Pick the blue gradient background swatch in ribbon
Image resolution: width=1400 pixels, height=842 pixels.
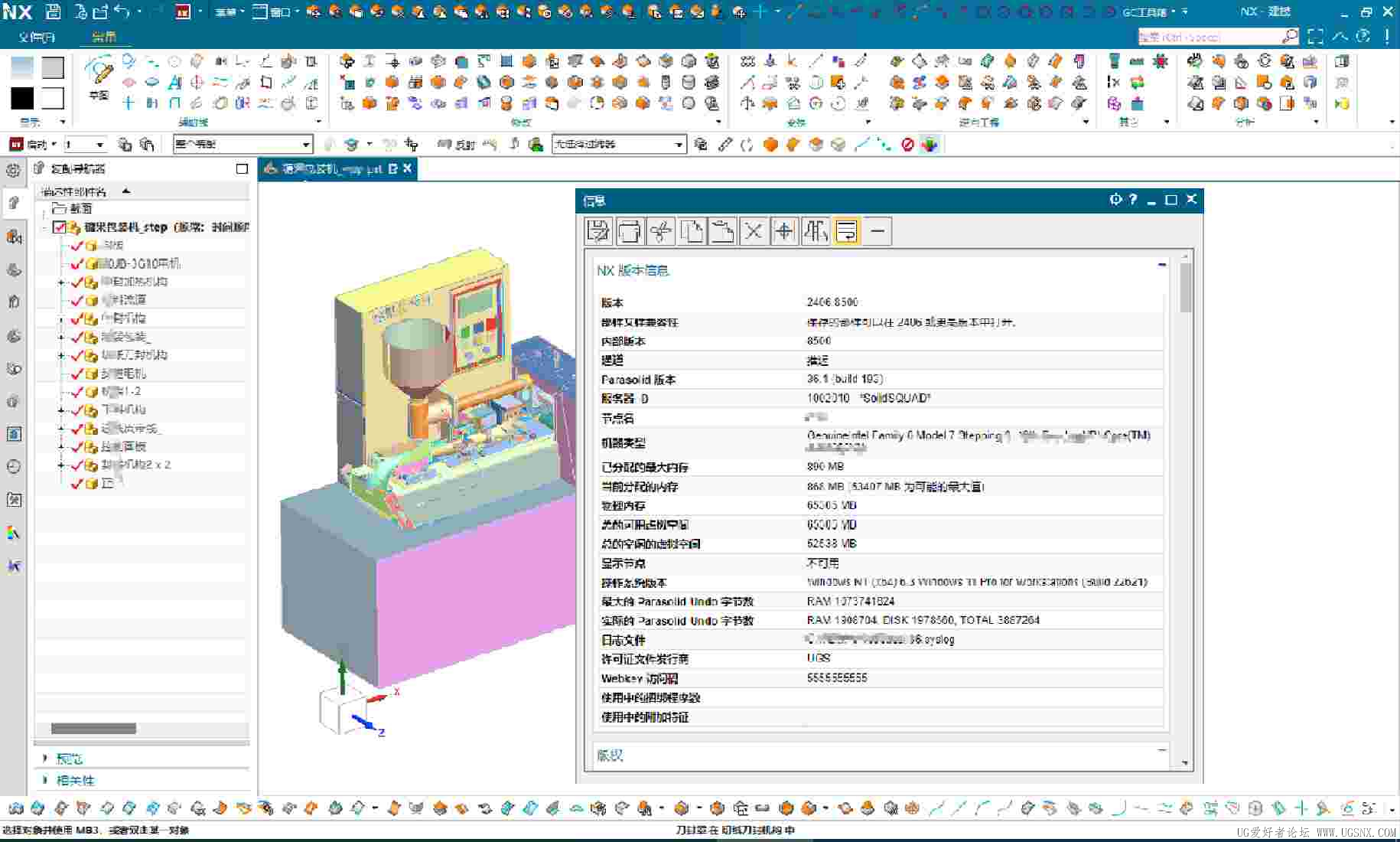click(x=22, y=68)
